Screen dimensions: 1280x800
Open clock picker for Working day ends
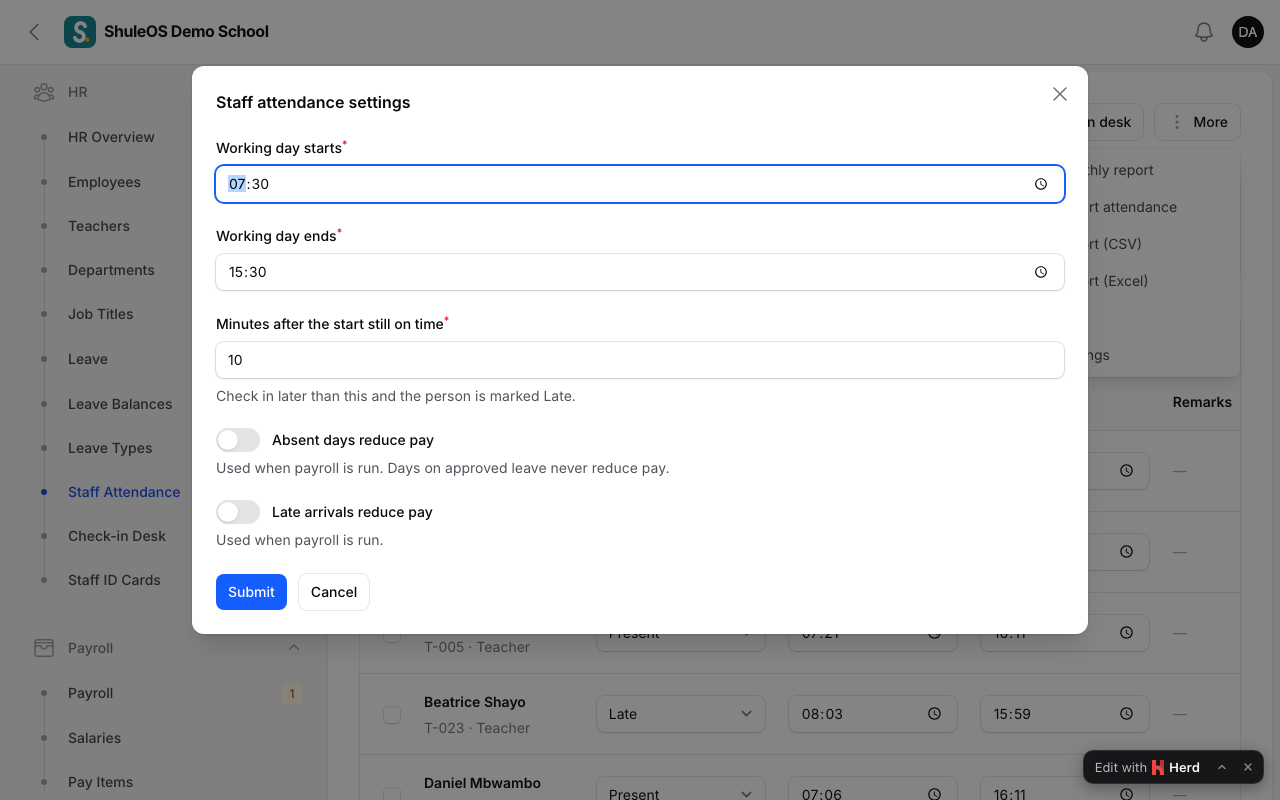[1041, 272]
